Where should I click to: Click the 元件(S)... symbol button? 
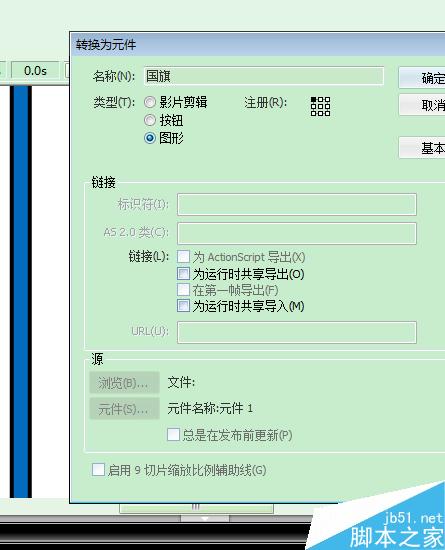(x=124, y=409)
